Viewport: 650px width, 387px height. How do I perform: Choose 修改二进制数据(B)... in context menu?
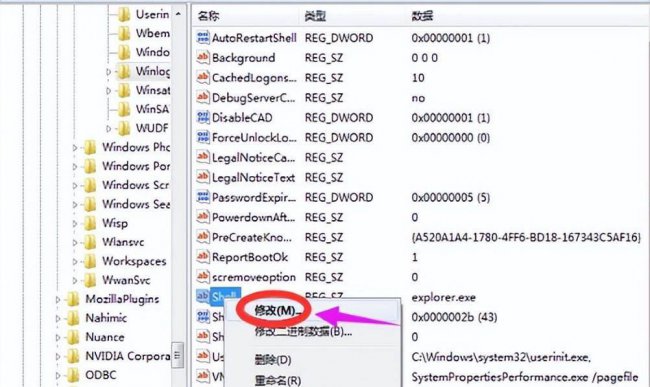tap(303, 331)
